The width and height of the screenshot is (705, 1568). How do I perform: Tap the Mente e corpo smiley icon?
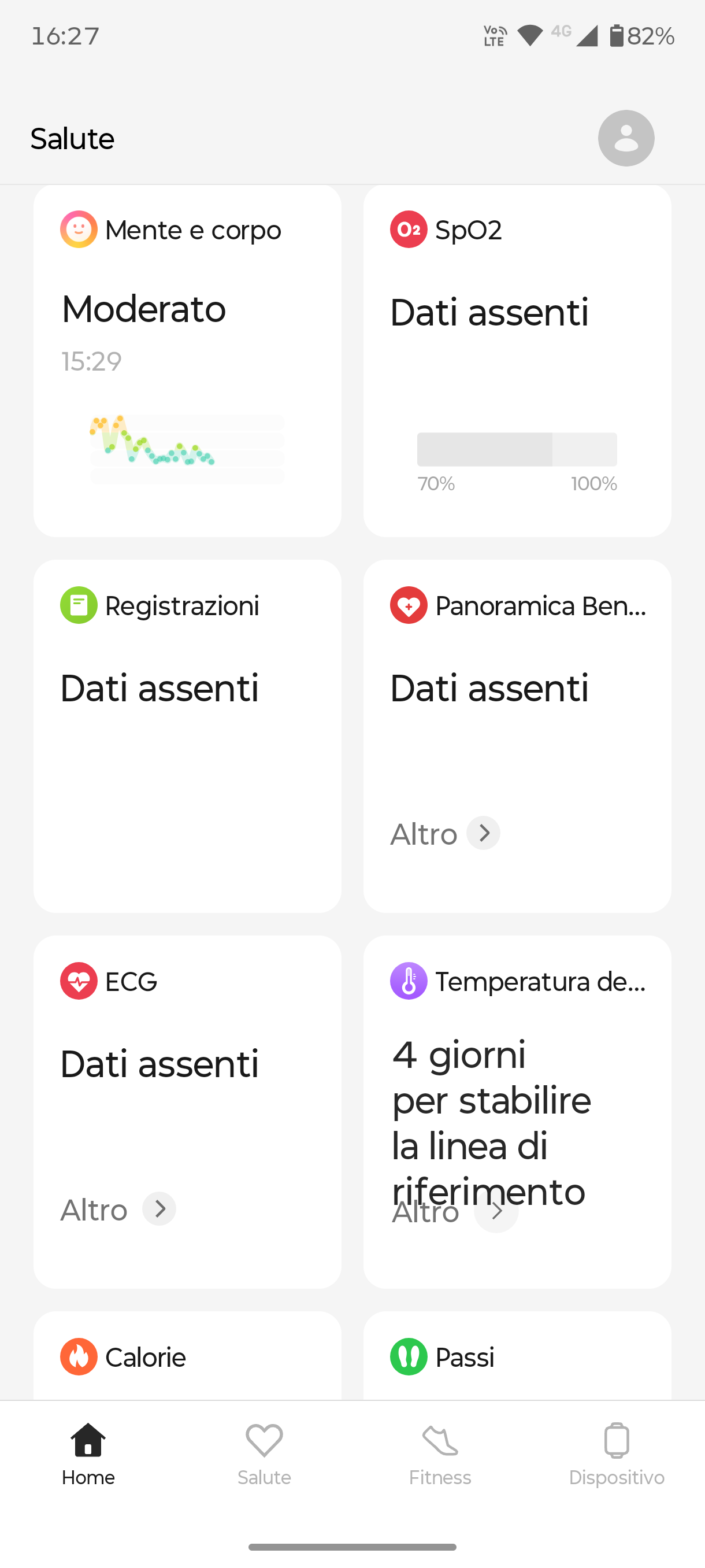point(79,230)
